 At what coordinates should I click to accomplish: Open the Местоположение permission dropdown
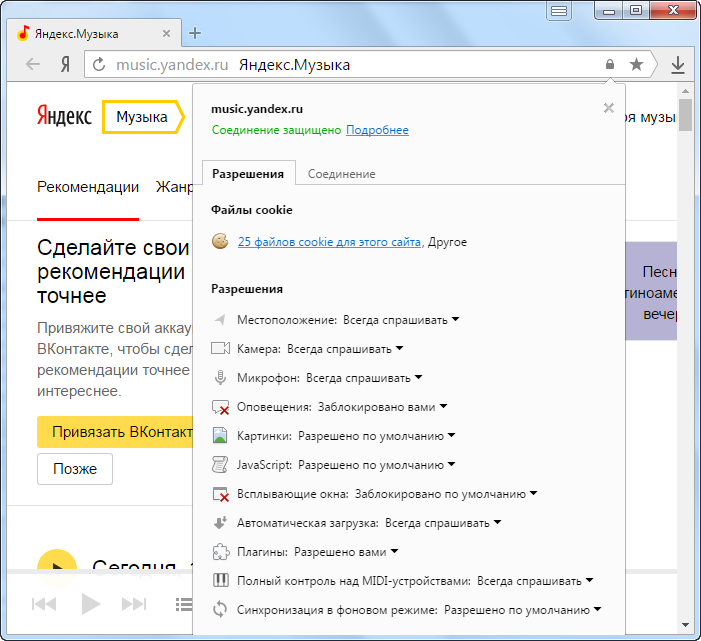pyautogui.click(x=401, y=320)
